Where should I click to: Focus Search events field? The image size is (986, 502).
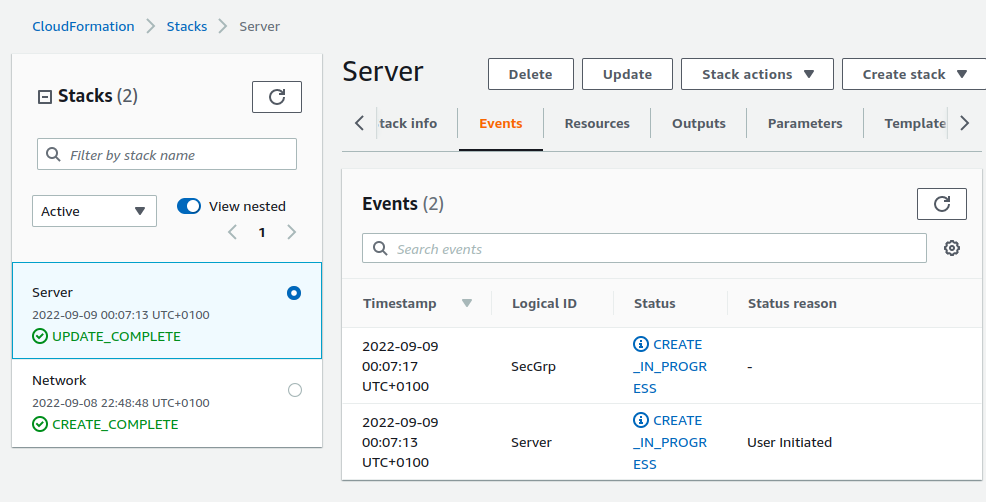click(644, 248)
